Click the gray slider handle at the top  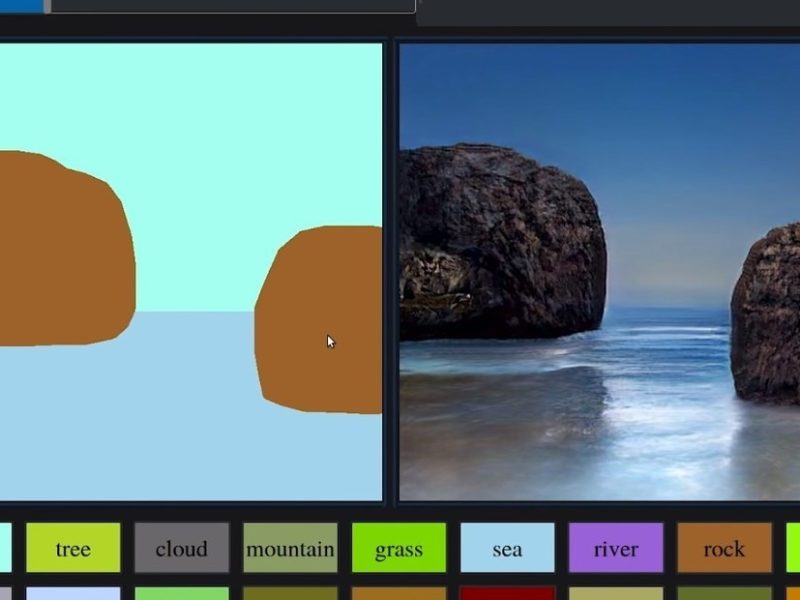click(47, 6)
